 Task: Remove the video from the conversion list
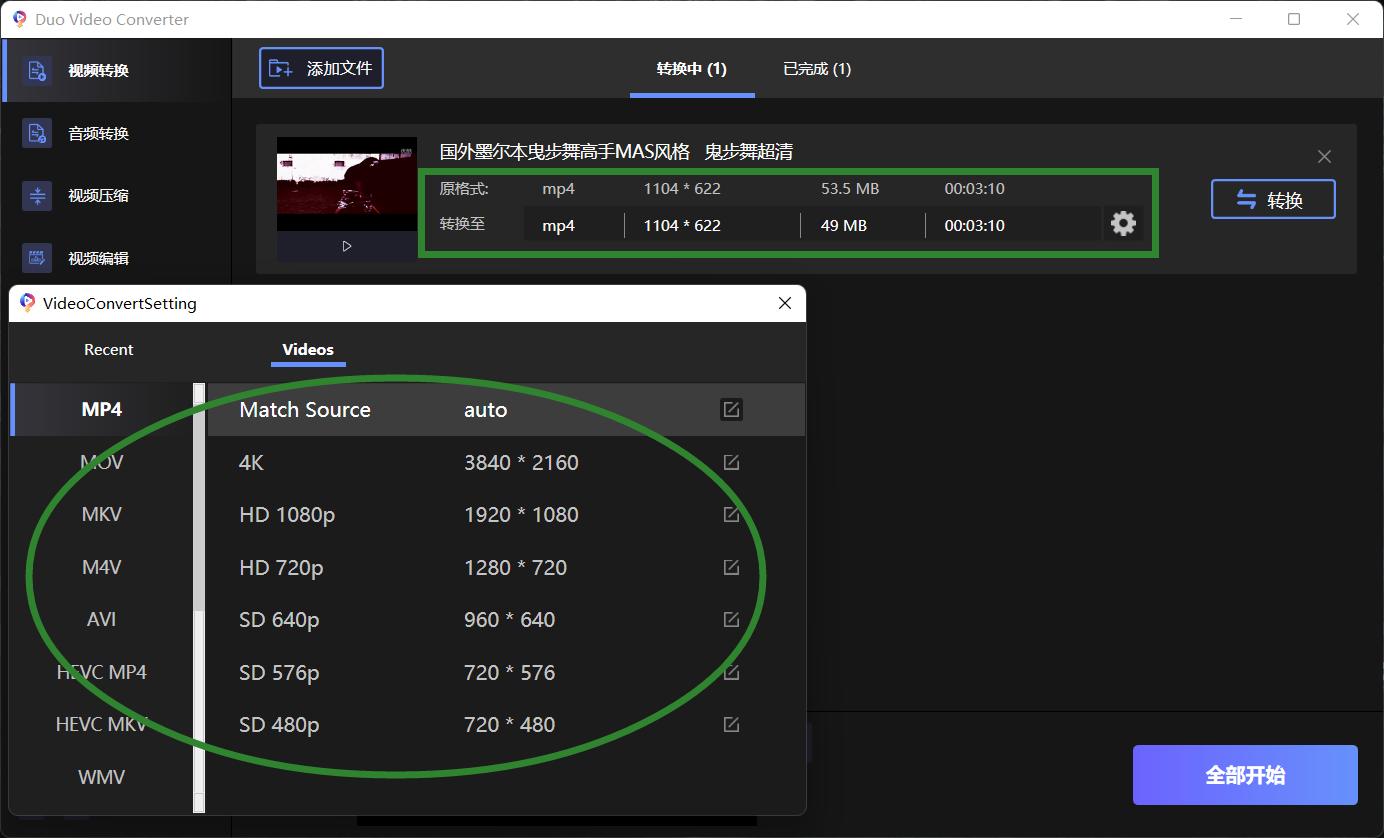click(1324, 157)
